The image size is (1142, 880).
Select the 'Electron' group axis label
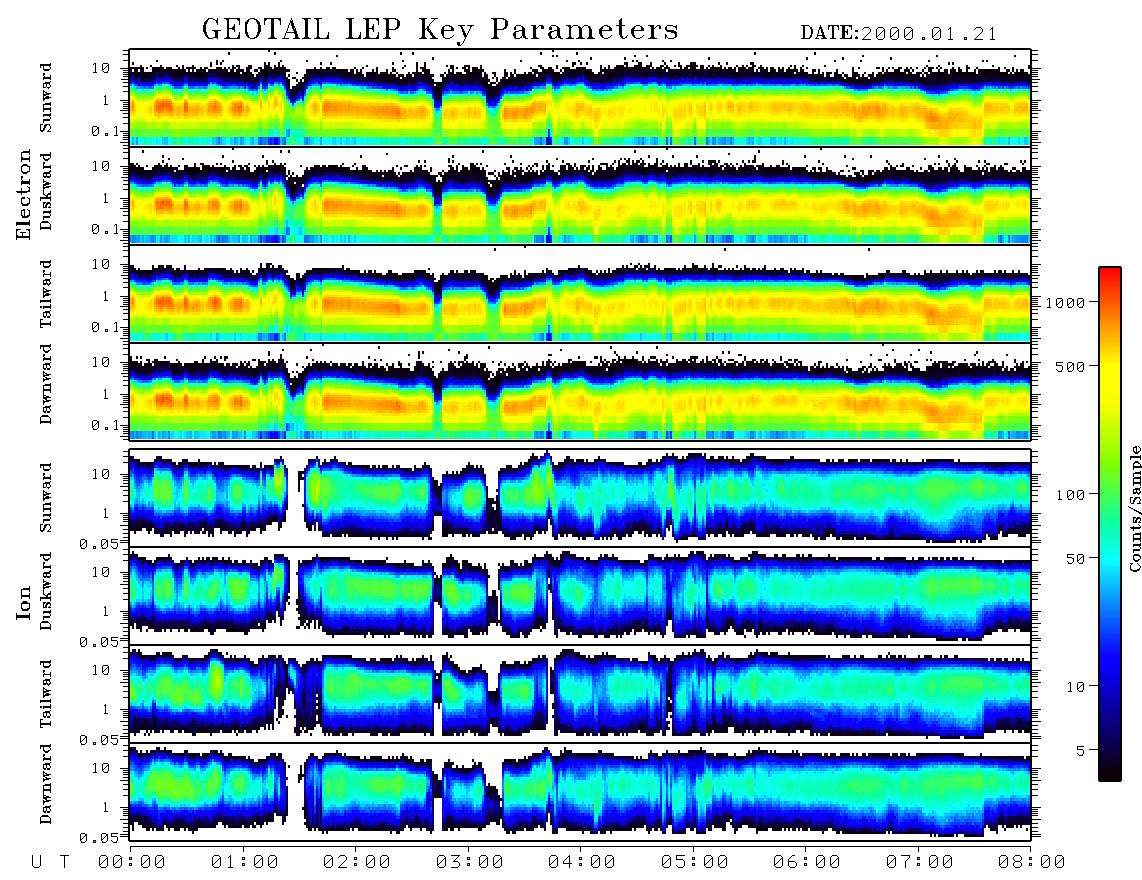click(24, 194)
